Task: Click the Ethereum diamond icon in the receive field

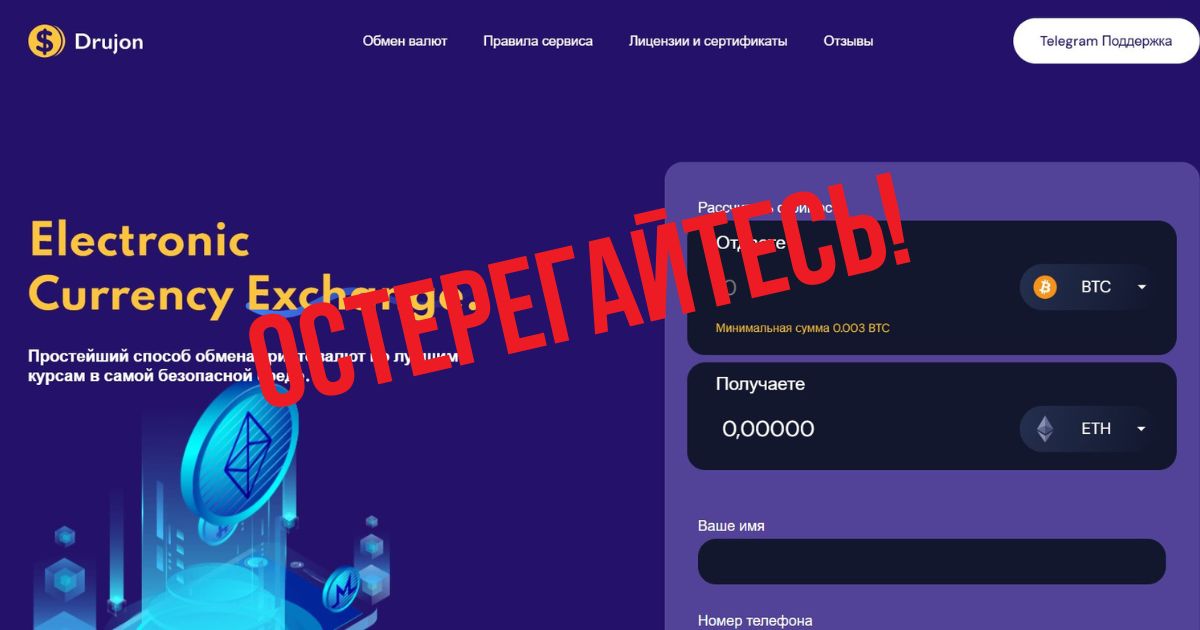Action: click(x=1045, y=429)
